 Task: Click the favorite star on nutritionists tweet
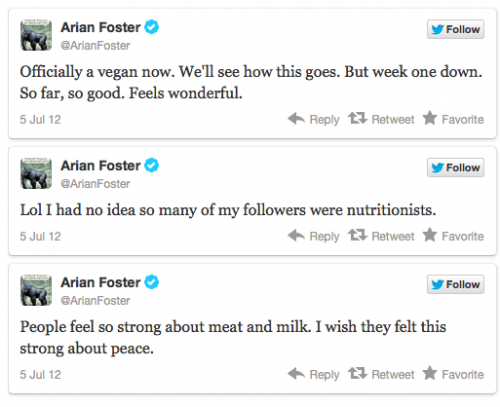(430, 235)
